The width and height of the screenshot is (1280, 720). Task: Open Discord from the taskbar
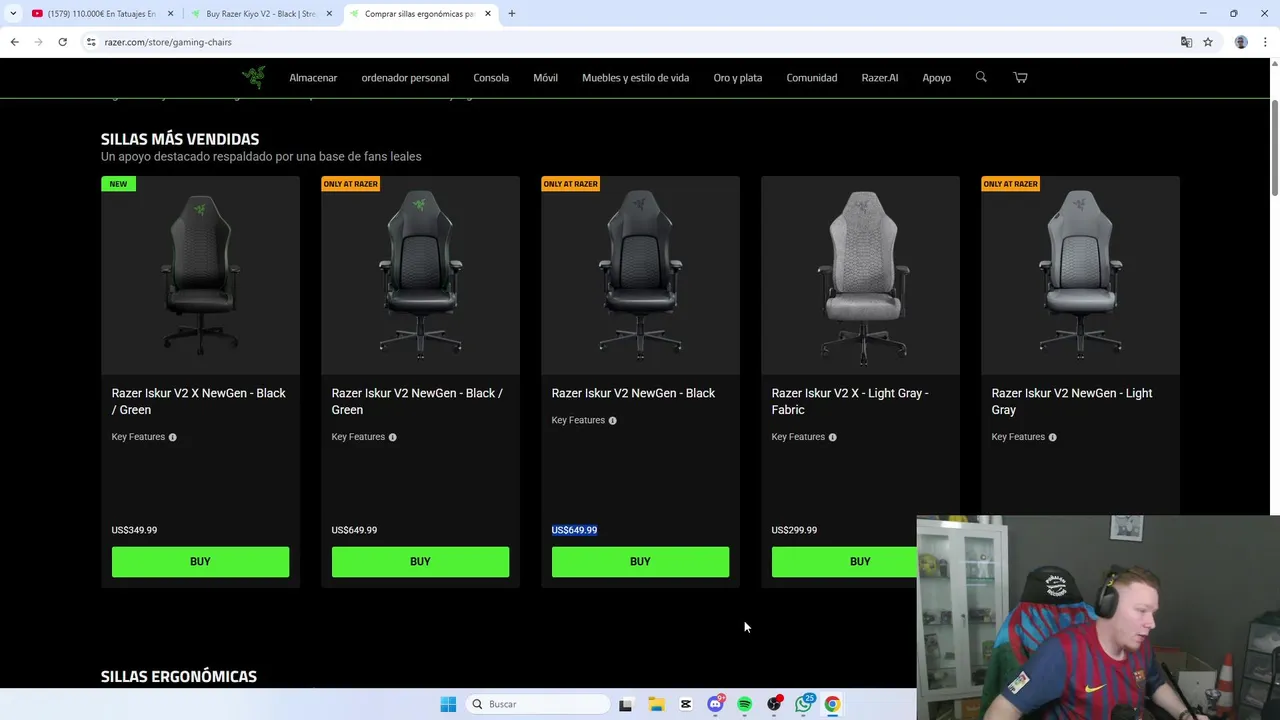coord(715,704)
